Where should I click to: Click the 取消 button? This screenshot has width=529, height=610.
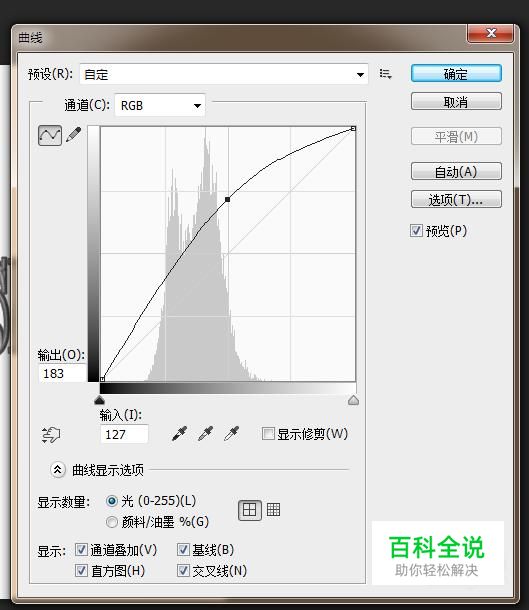456,102
